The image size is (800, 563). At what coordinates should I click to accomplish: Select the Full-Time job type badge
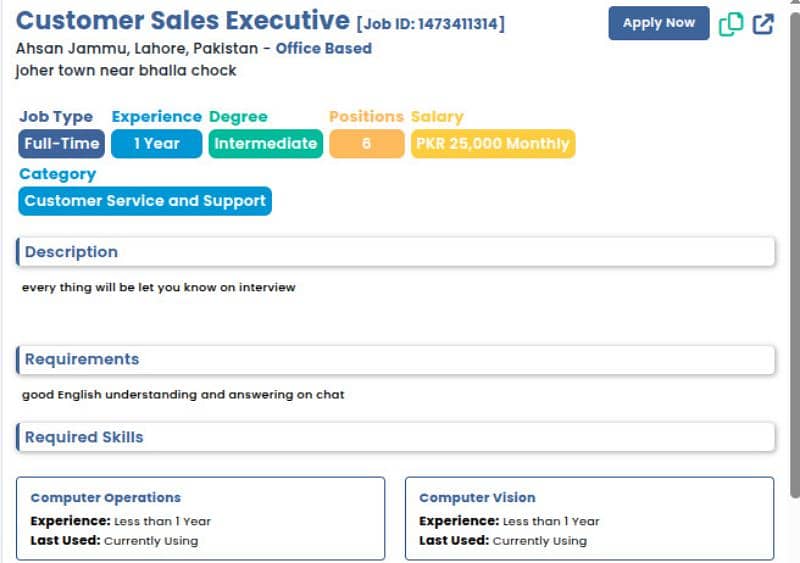(62, 143)
